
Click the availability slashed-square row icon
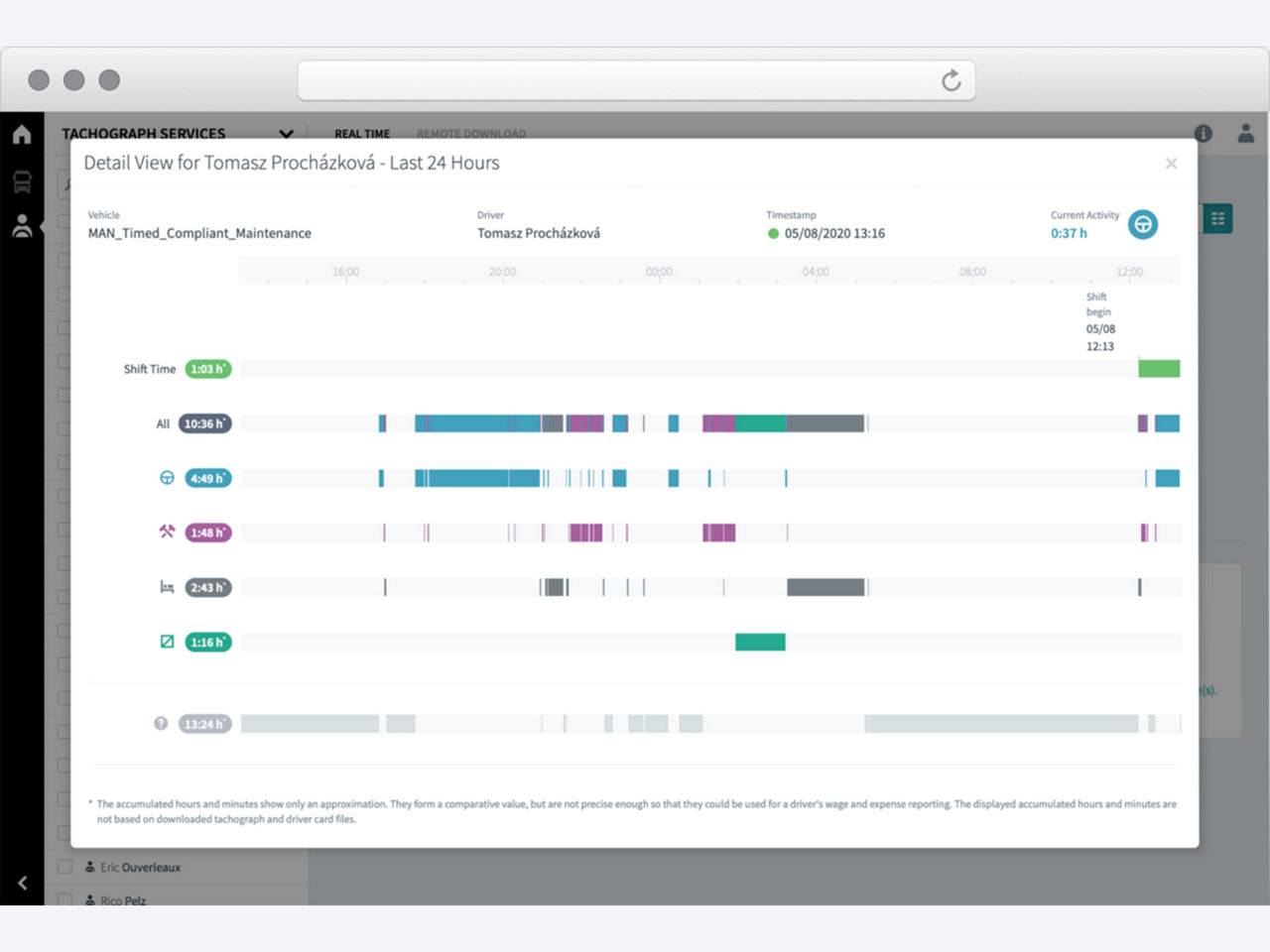pos(167,642)
